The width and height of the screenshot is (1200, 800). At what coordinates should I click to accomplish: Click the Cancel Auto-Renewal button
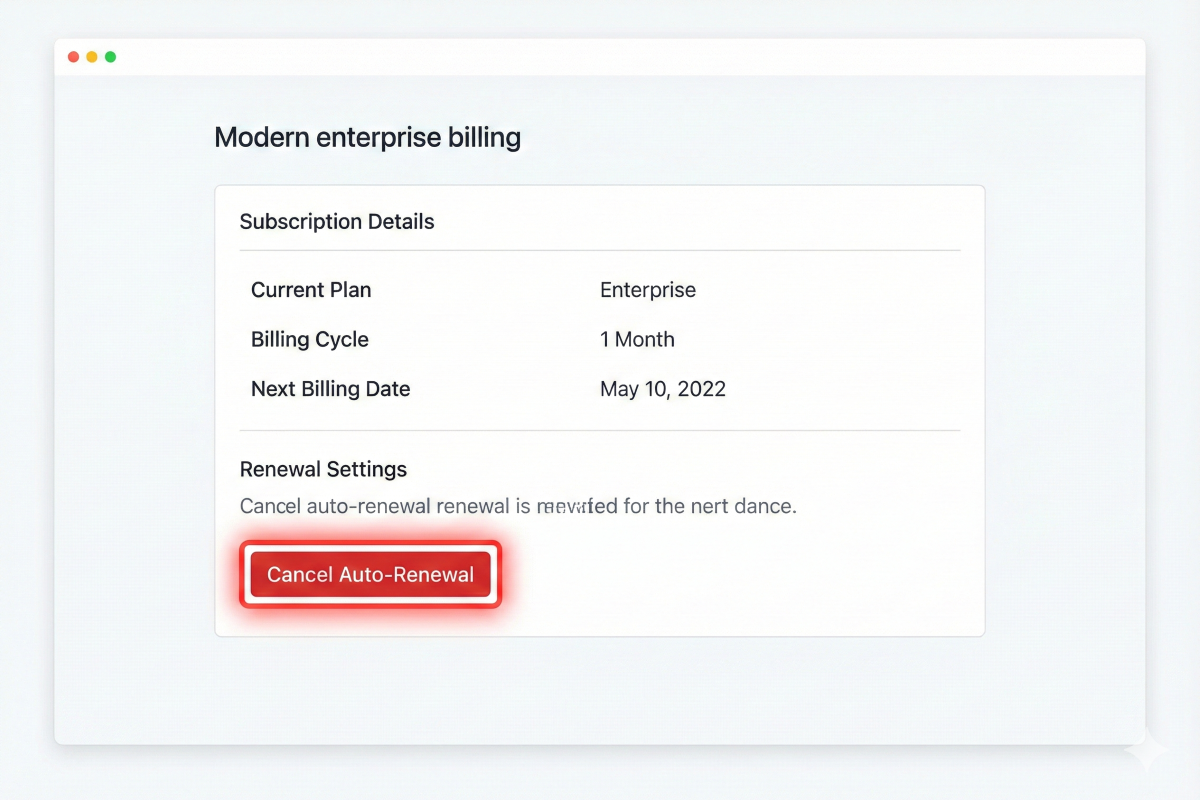pyautogui.click(x=370, y=574)
